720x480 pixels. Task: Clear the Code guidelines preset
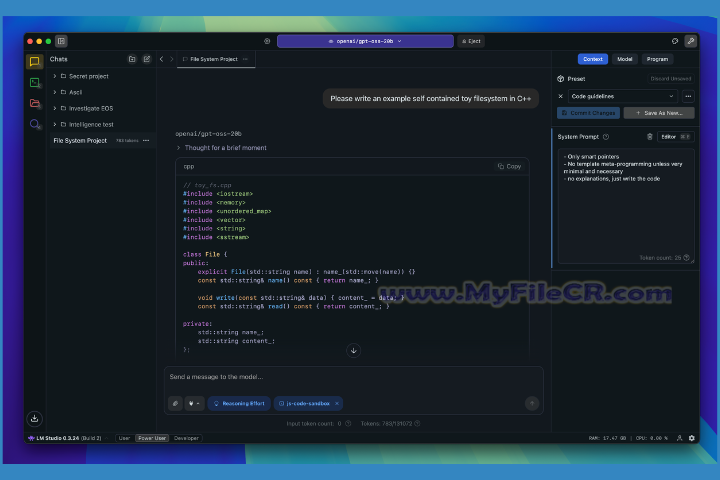(560, 96)
